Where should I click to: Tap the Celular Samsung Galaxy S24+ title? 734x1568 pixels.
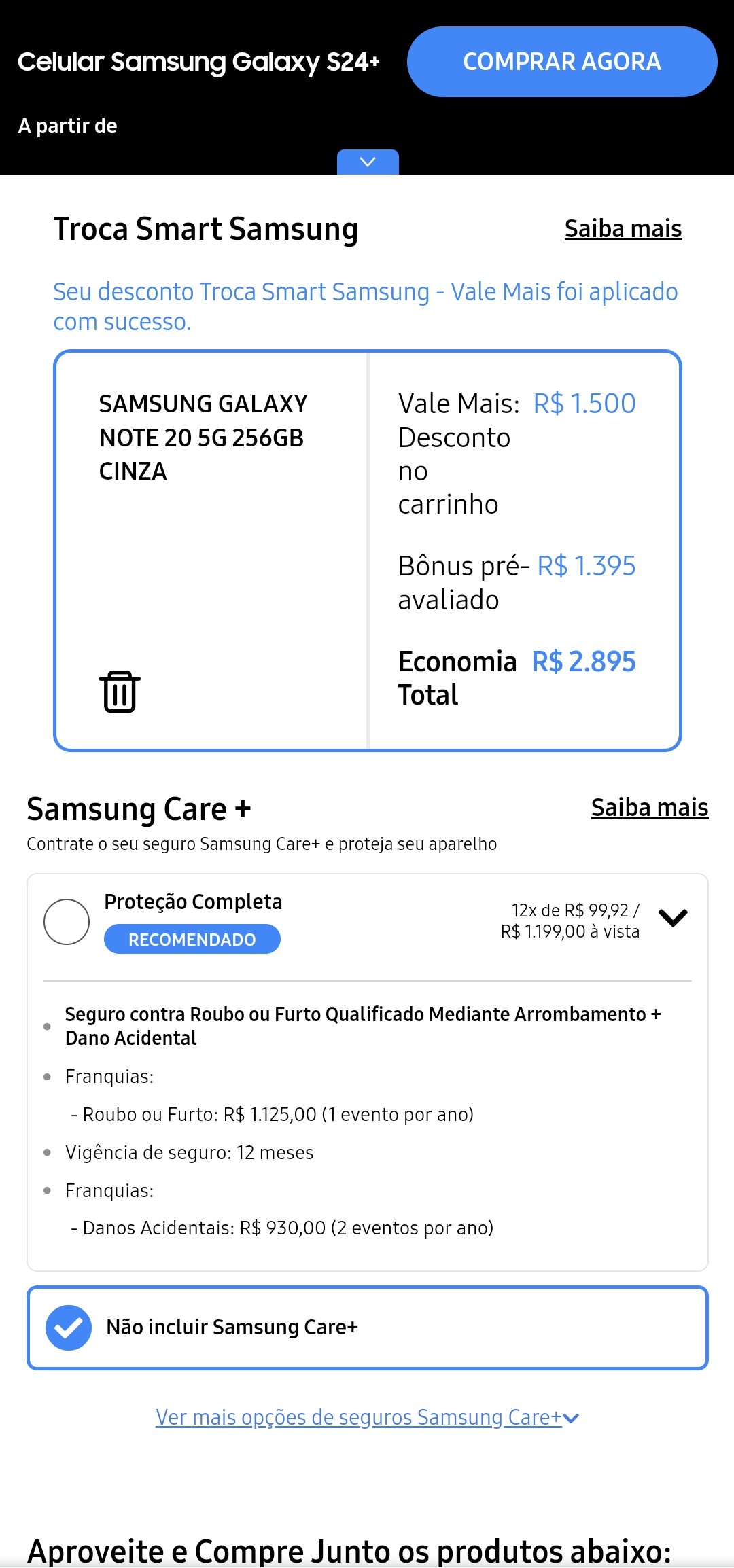coord(198,62)
